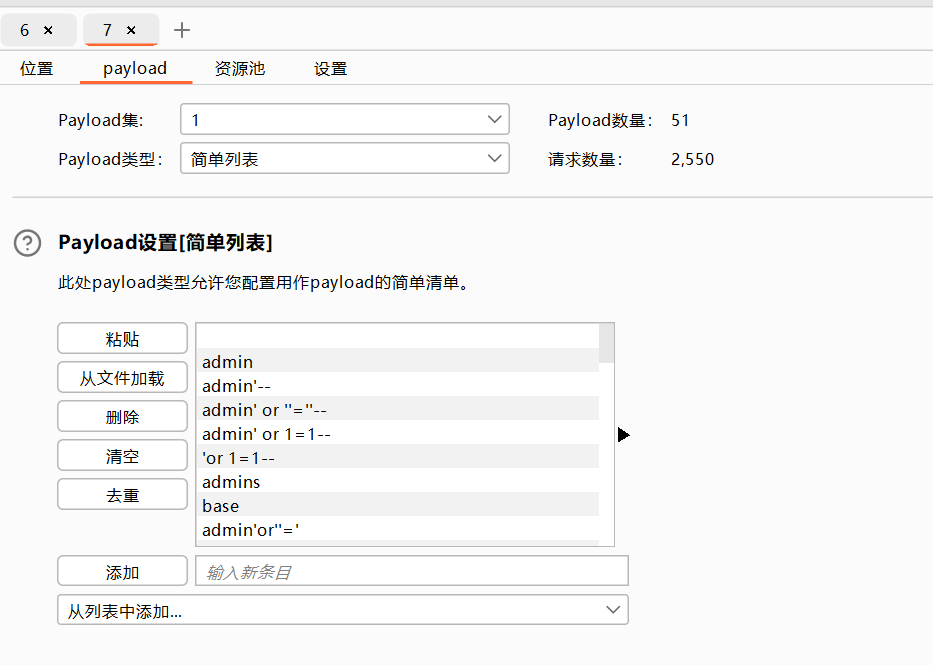Image resolution: width=933 pixels, height=665 pixels.
Task: Select payload entry admin
Action: pos(397,360)
